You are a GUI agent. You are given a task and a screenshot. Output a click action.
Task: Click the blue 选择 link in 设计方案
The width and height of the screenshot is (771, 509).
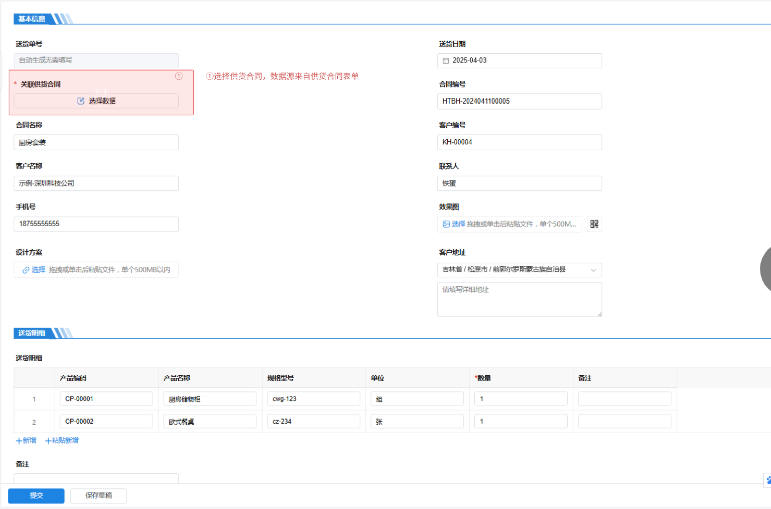click(38, 270)
